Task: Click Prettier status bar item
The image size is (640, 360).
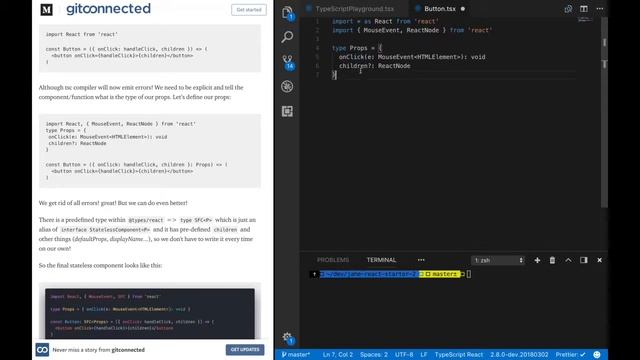Action: coord(571,354)
